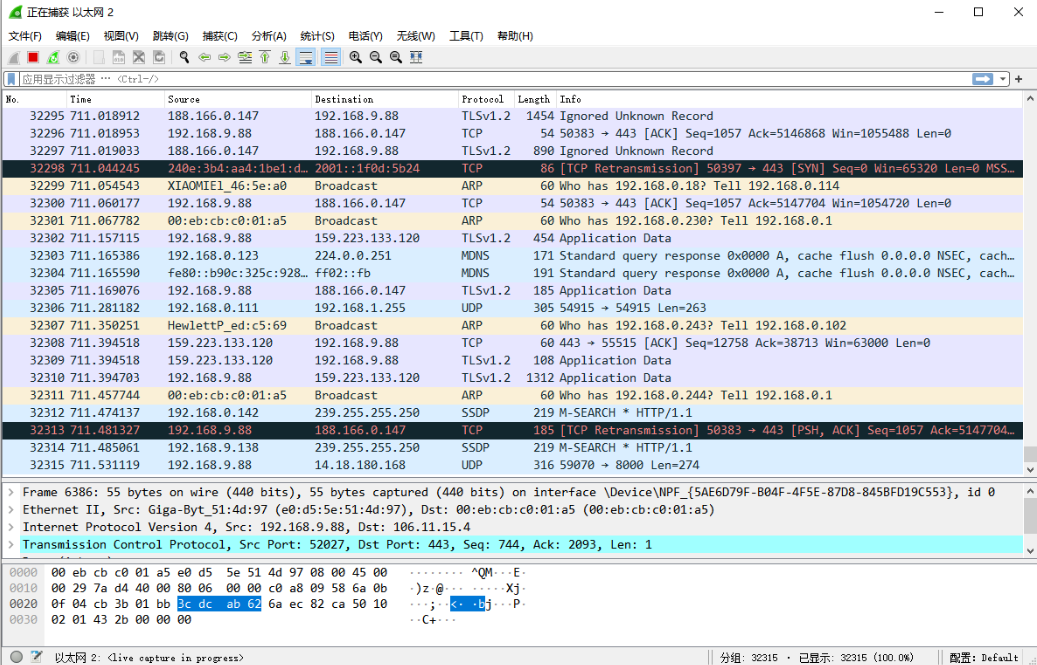Click the display filter bookmark icon
Screen dimensions: 1037x665
tap(11, 79)
